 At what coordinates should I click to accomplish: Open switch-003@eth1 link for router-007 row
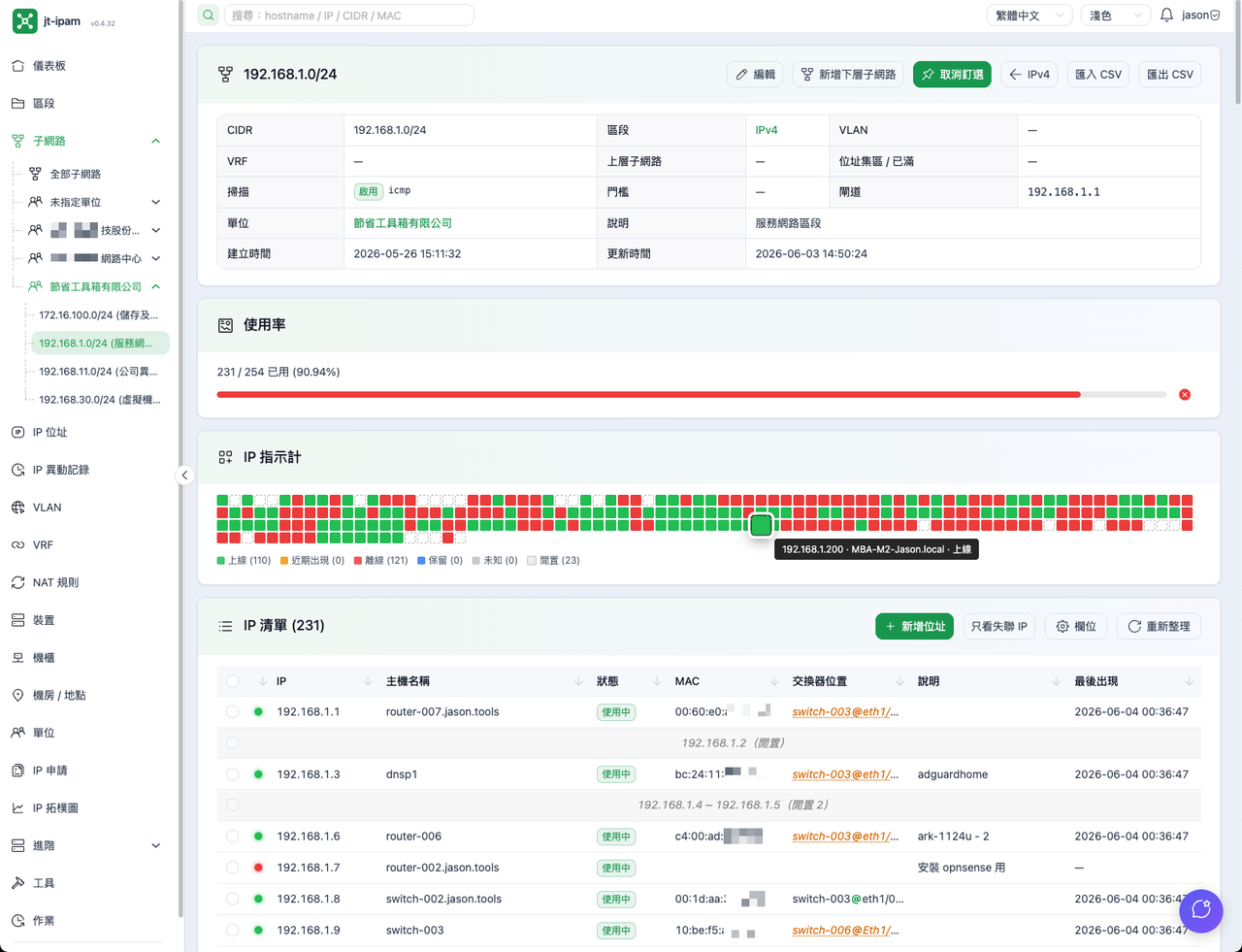[845, 712]
